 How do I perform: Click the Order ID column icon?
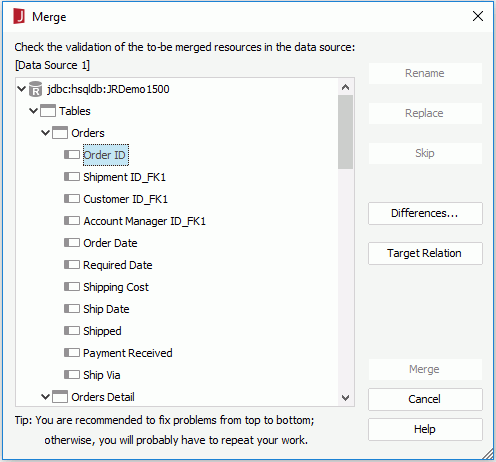[x=72, y=155]
